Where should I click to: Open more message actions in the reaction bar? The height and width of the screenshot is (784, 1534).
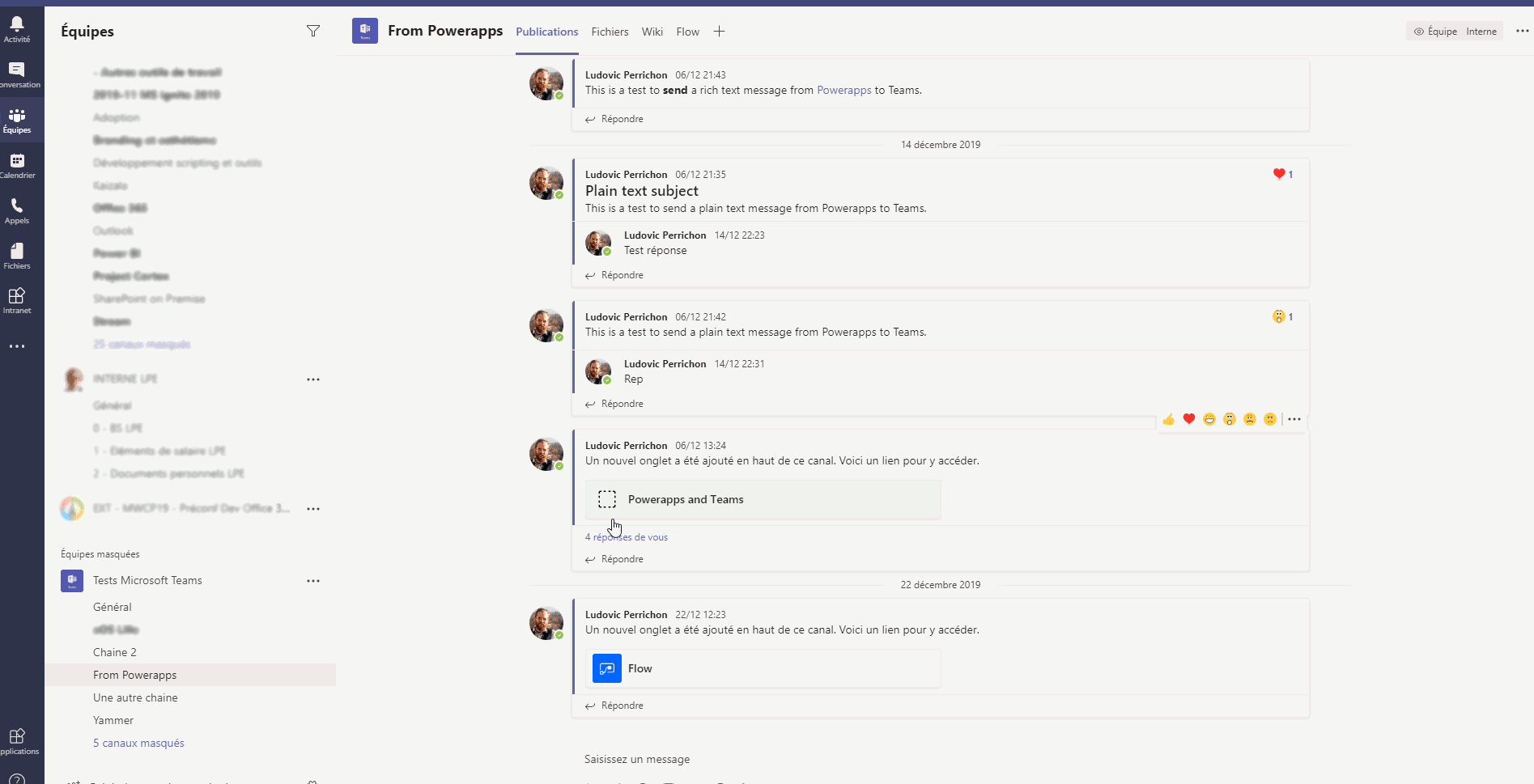click(1294, 419)
